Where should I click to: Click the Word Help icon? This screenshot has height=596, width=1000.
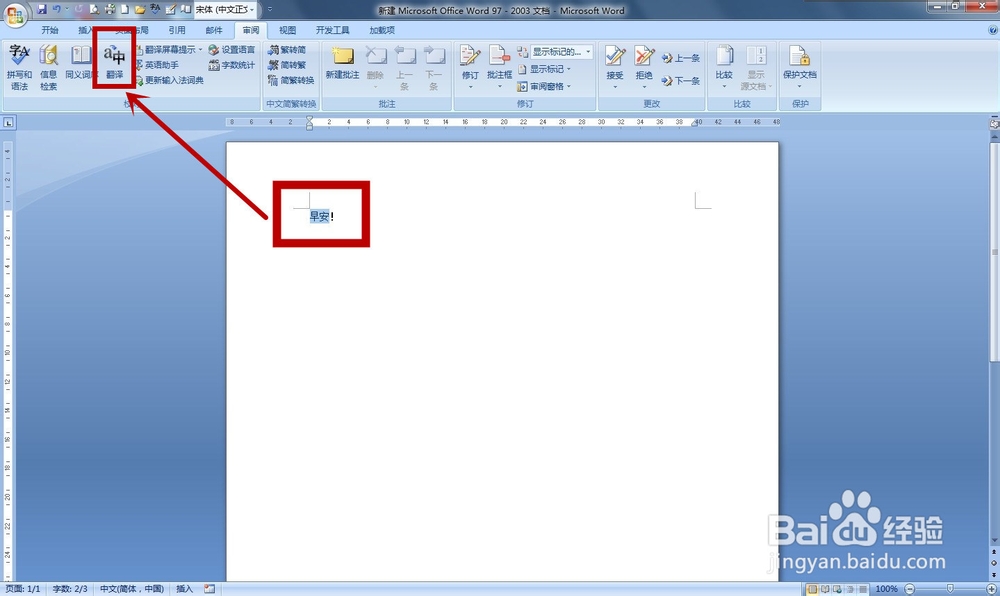point(992,30)
